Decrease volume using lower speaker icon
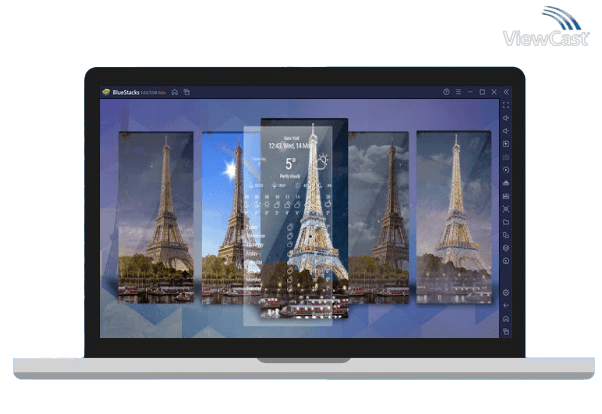Image resolution: width=602 pixels, height=414 pixels. tap(506, 131)
